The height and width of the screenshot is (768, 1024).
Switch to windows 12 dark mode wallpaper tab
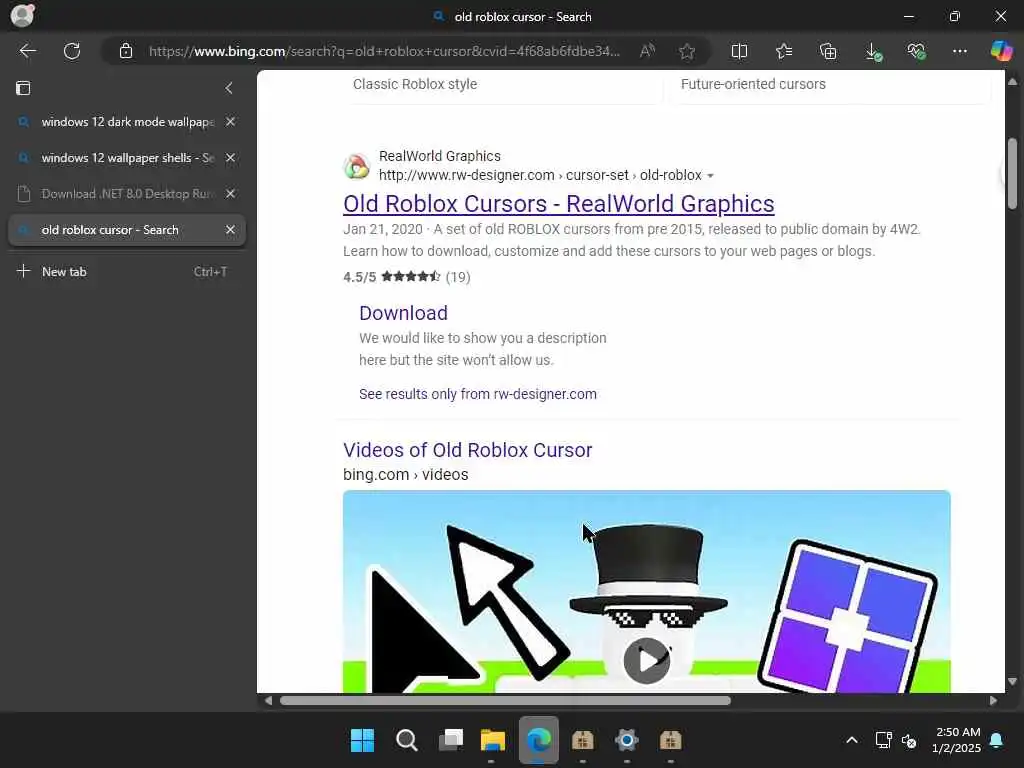(126, 121)
